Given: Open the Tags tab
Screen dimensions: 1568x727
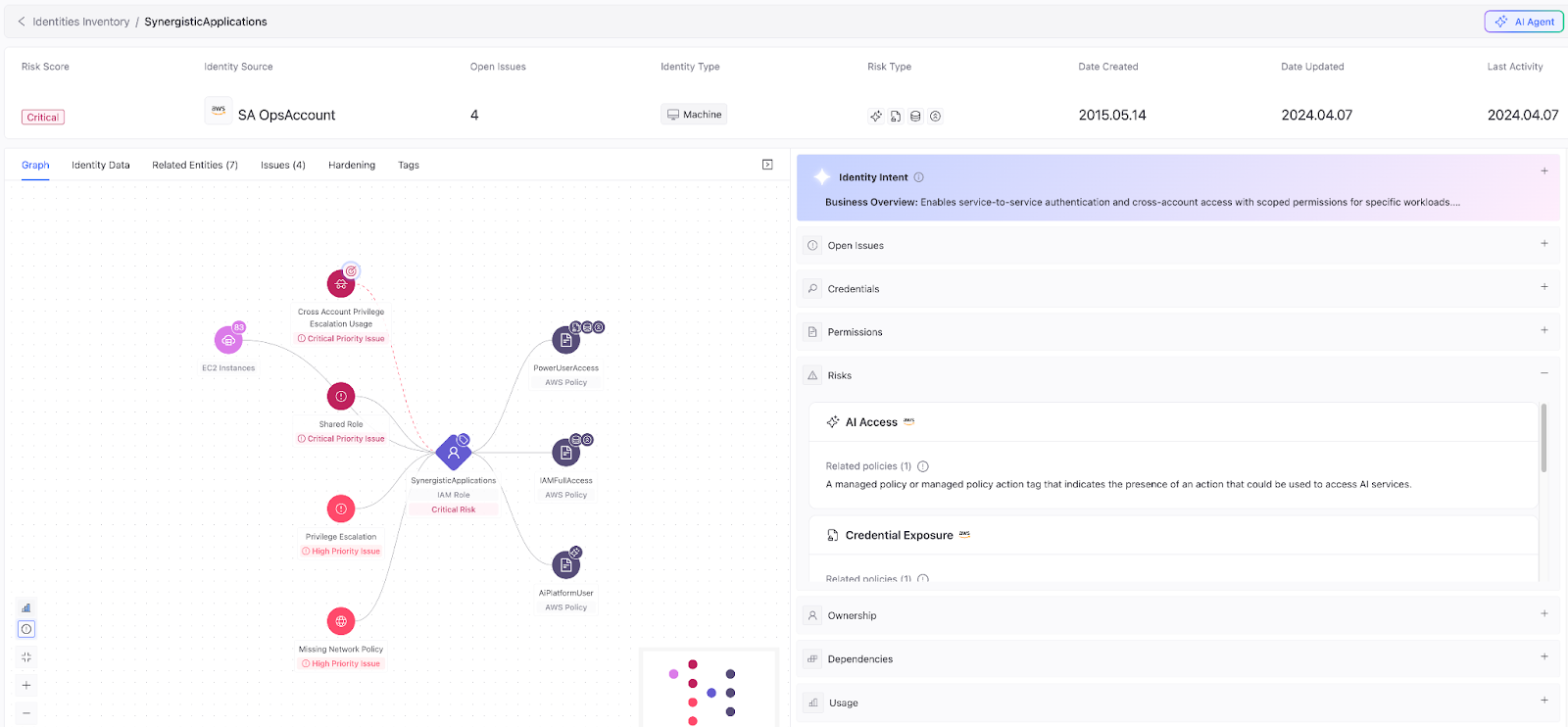Looking at the screenshot, I should [x=409, y=166].
